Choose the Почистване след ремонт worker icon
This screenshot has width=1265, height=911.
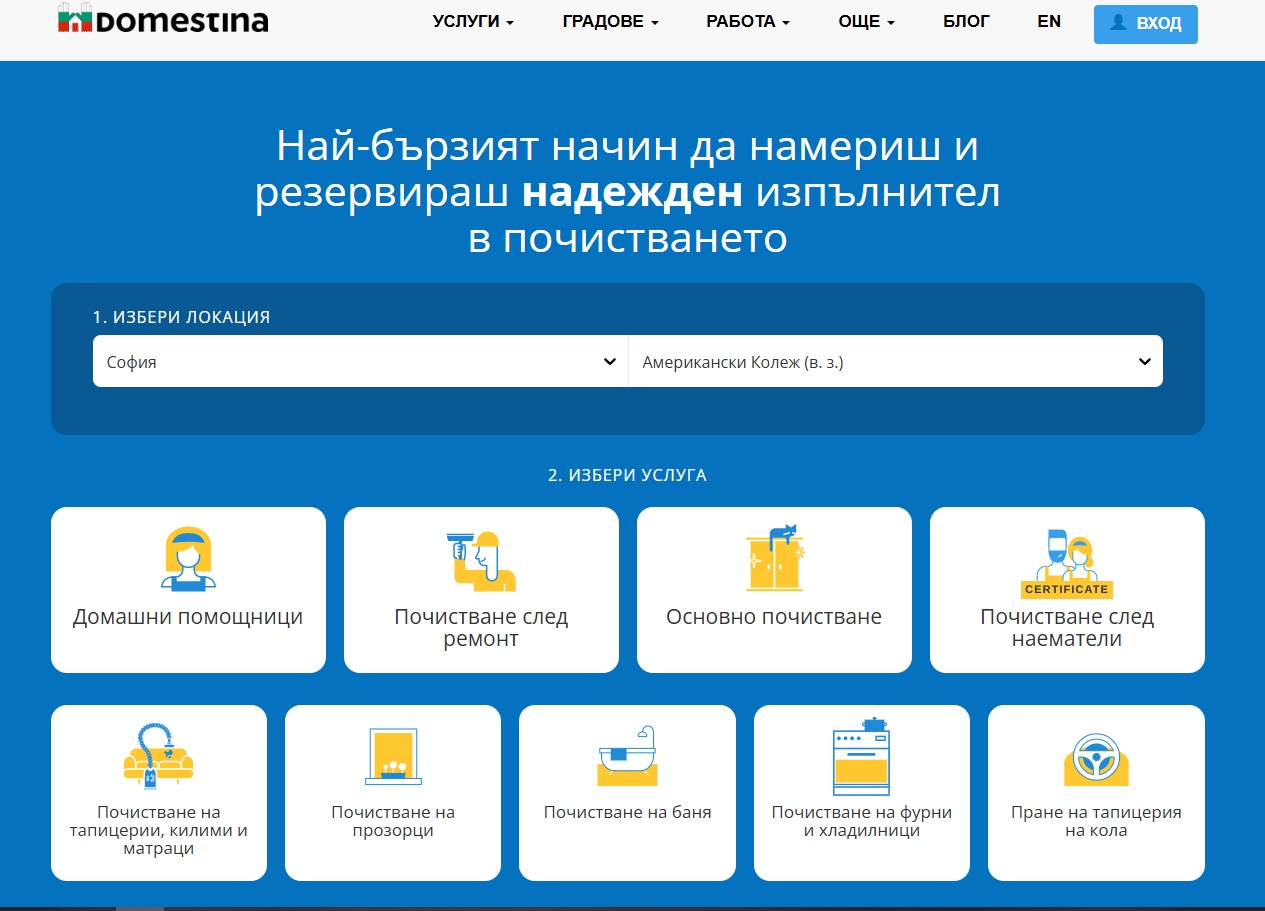[x=481, y=561]
